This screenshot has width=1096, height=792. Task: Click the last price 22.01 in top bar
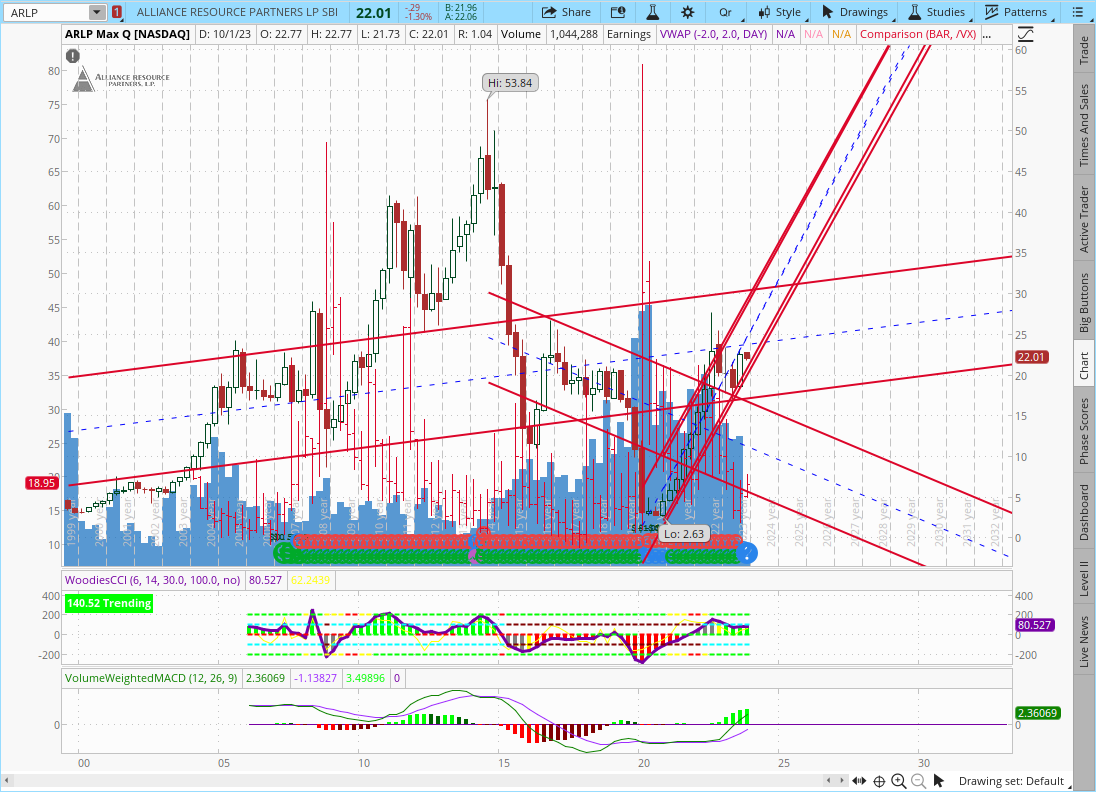click(x=373, y=13)
